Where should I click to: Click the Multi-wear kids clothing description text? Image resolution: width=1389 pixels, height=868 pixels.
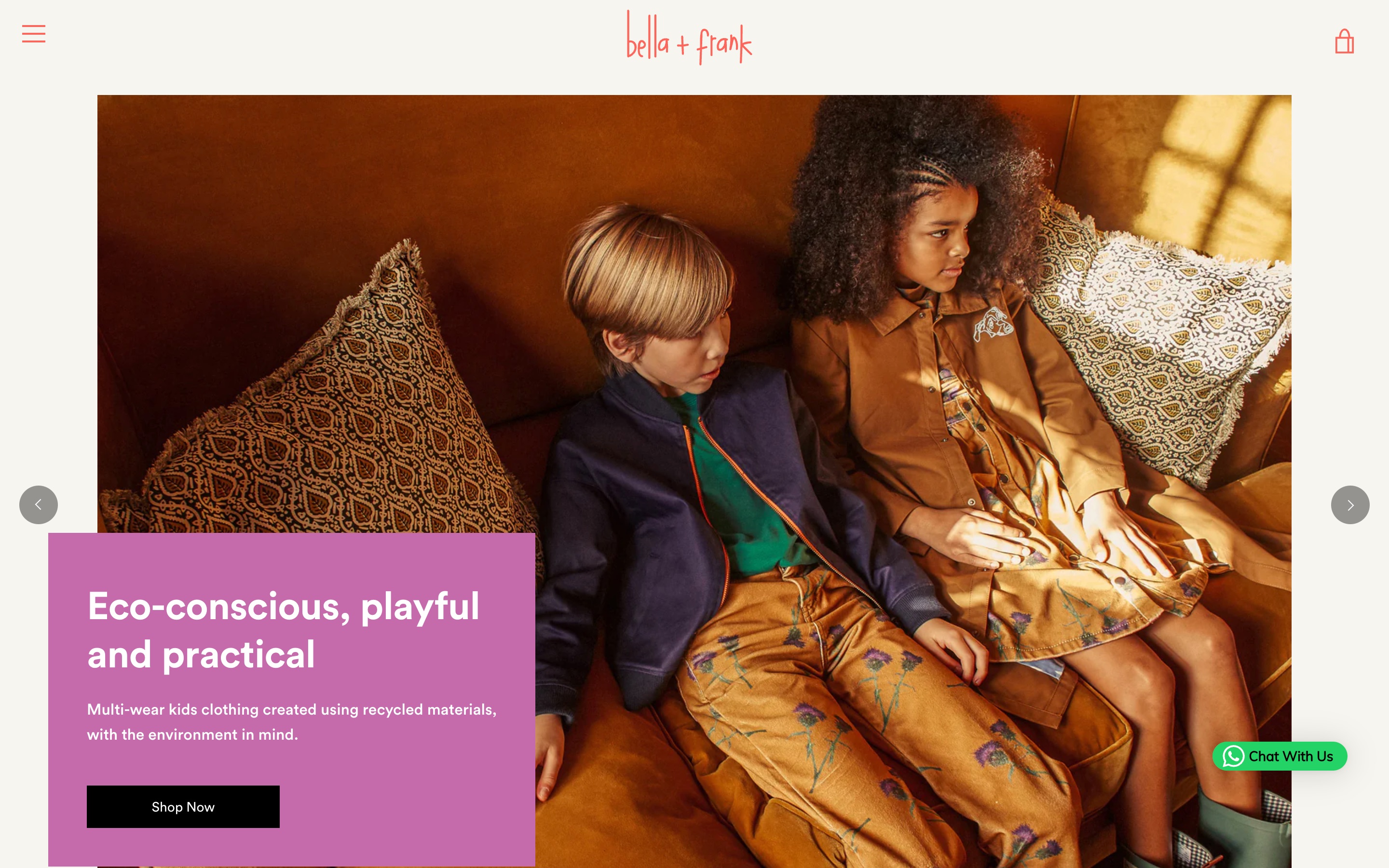point(292,721)
